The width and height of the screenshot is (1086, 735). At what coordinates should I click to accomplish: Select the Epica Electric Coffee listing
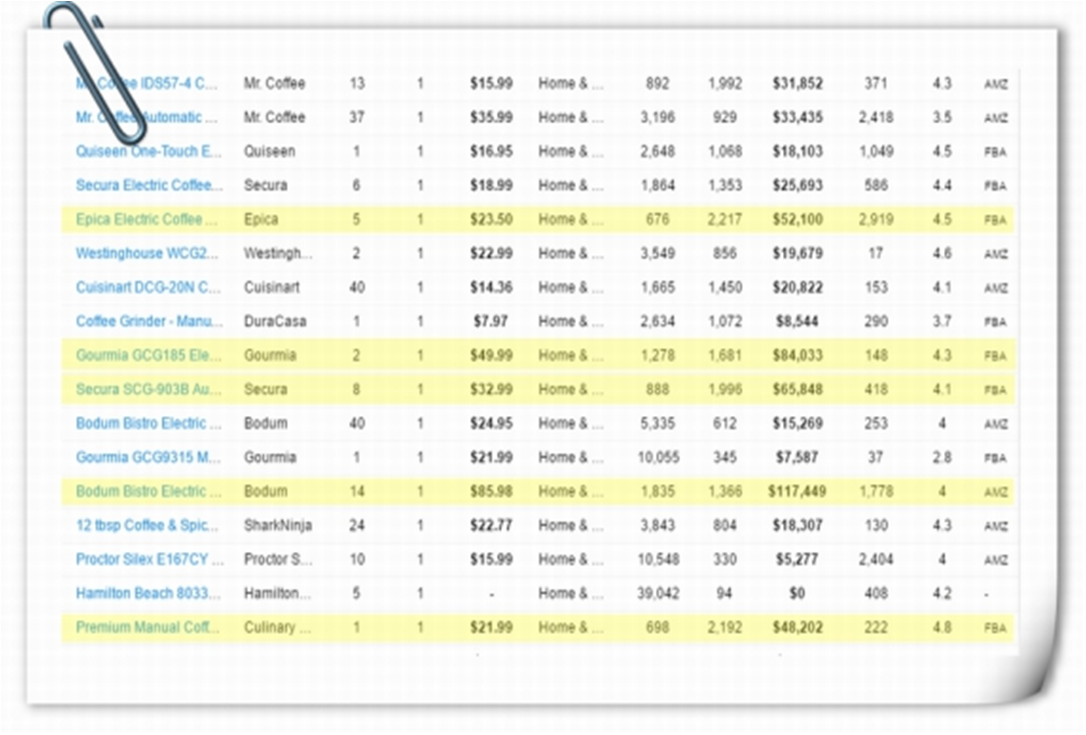tap(146, 220)
